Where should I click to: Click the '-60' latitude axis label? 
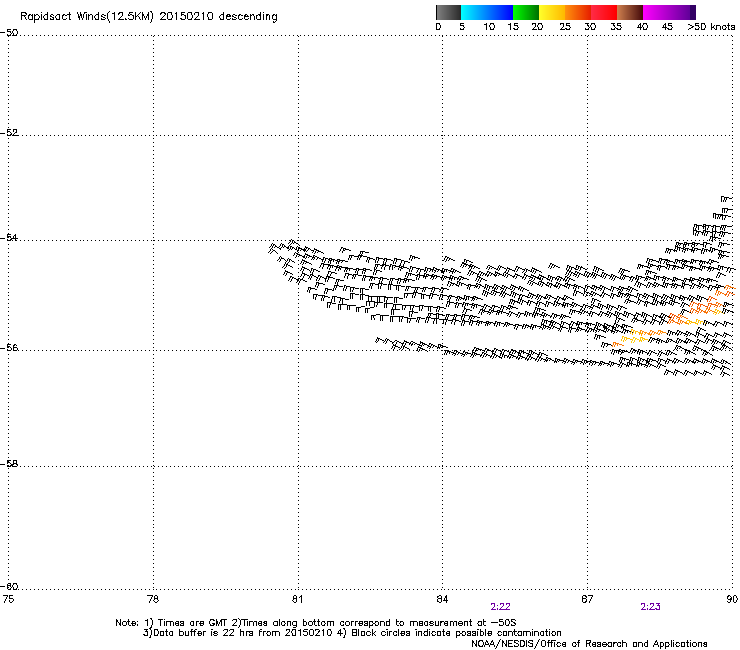(x=9, y=586)
